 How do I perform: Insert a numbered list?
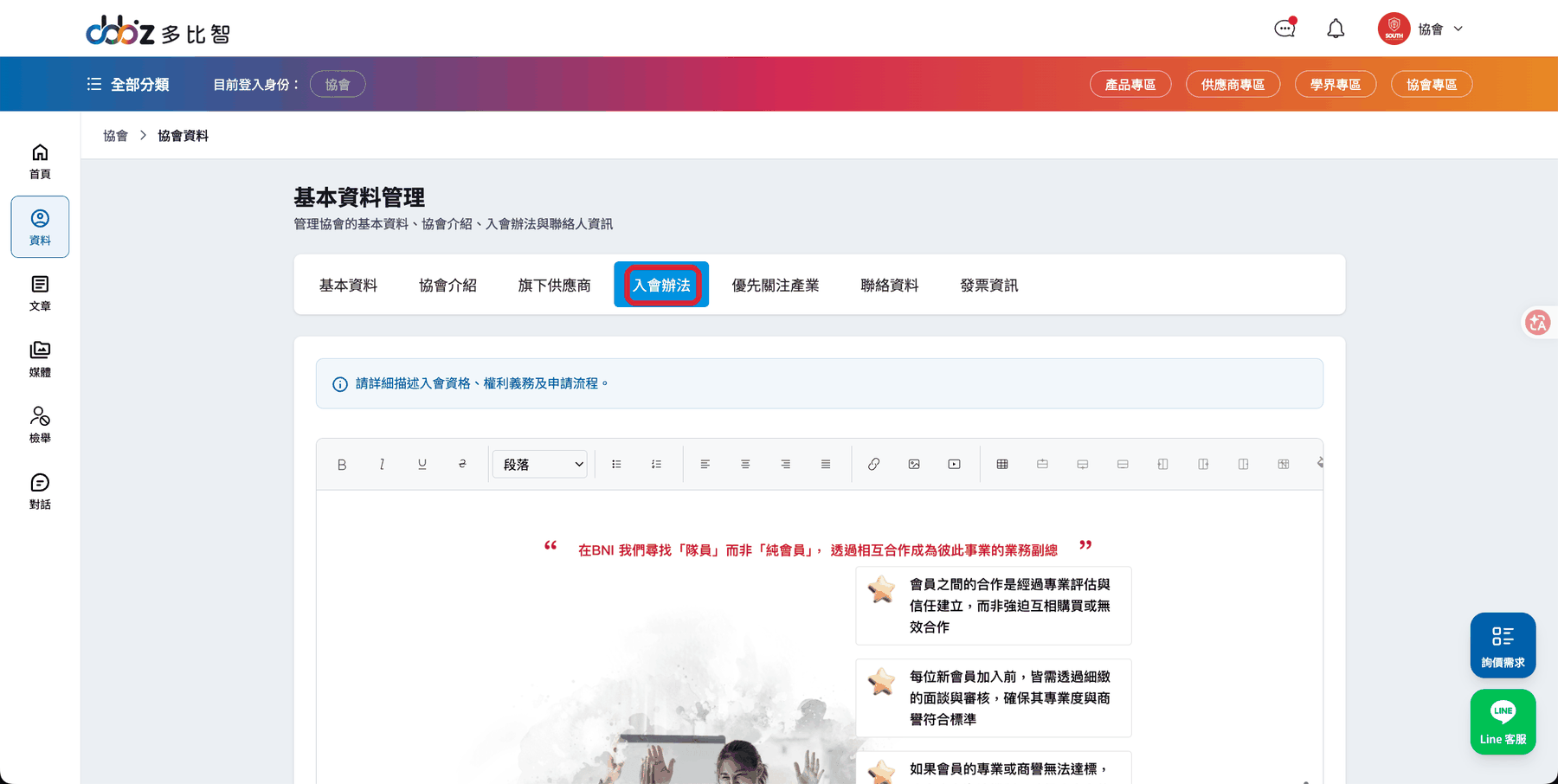657,465
